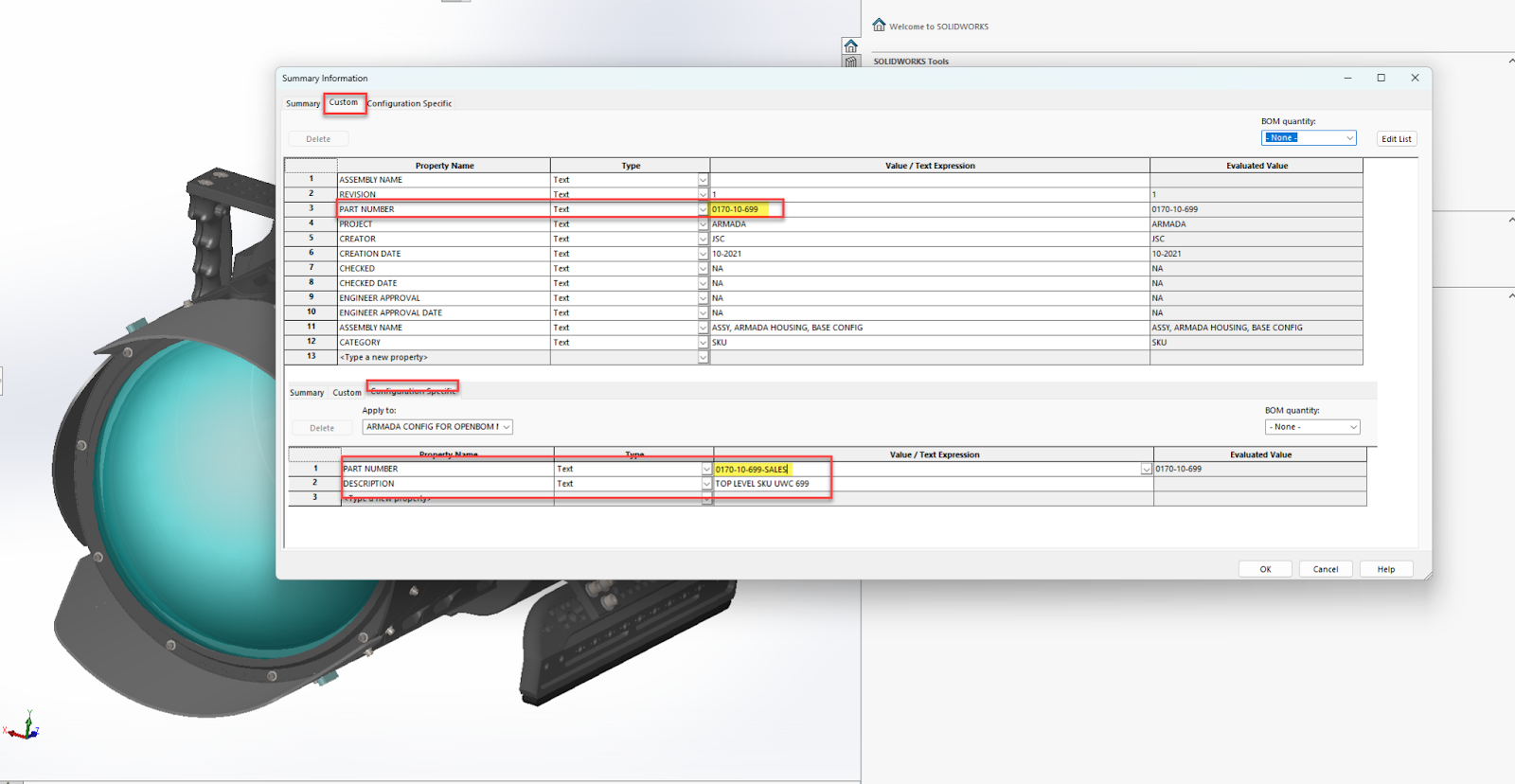Image resolution: width=1515 pixels, height=784 pixels.
Task: Click the 'SOLIDWORKS Tools' section heading
Action: click(x=911, y=62)
